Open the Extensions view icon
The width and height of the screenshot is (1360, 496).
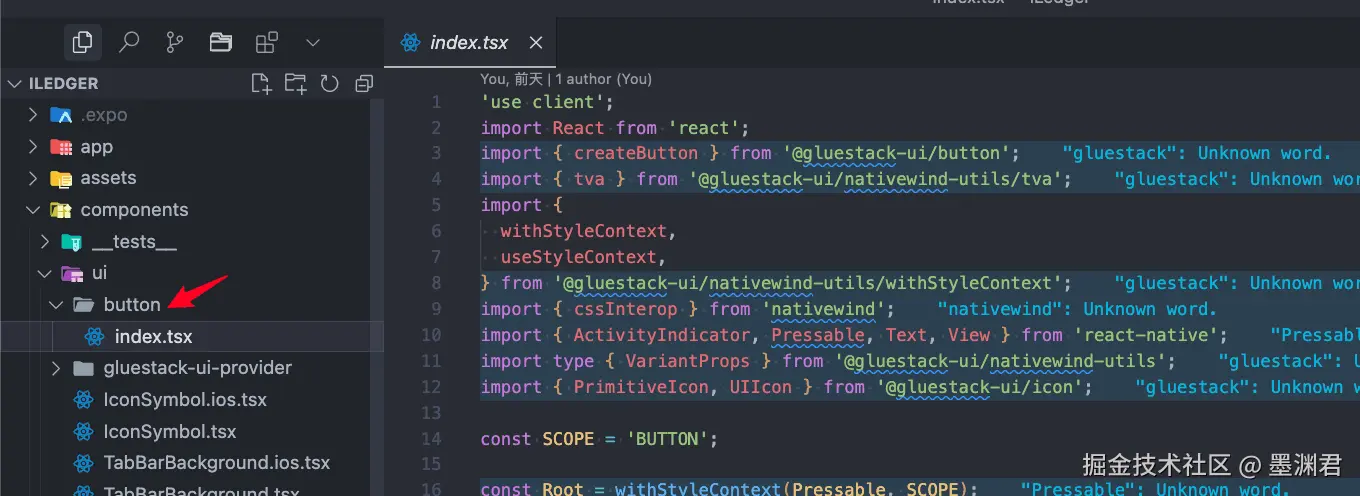pos(266,42)
